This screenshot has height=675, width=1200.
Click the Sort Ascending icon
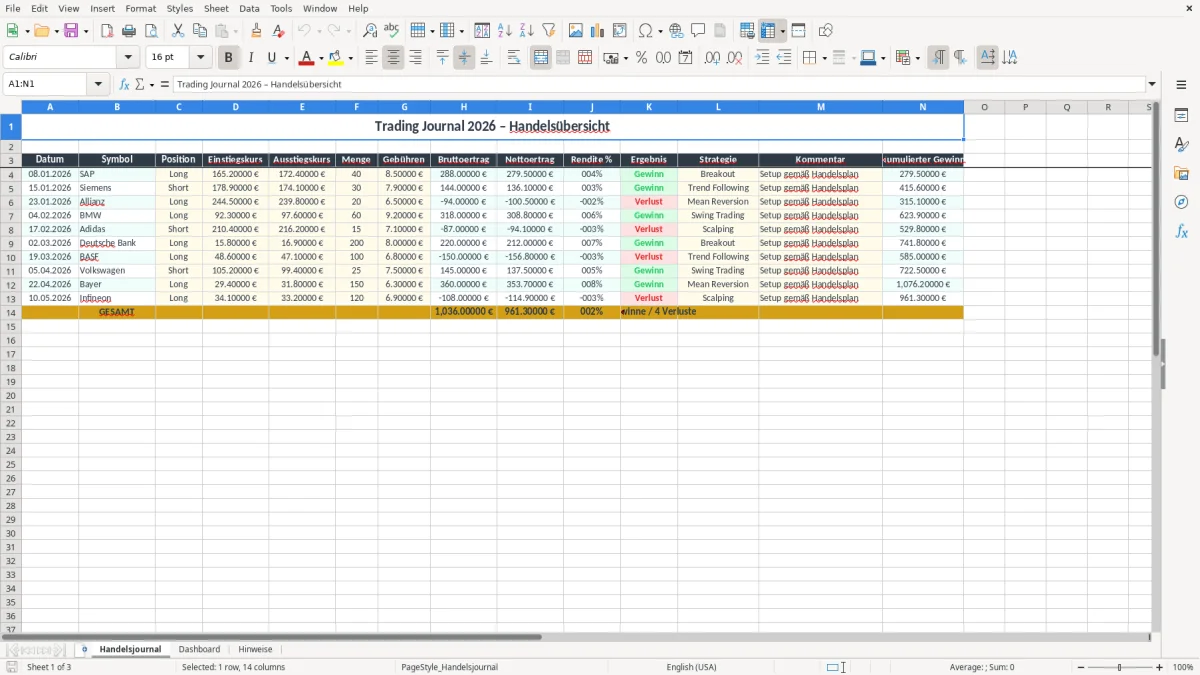coord(505,31)
